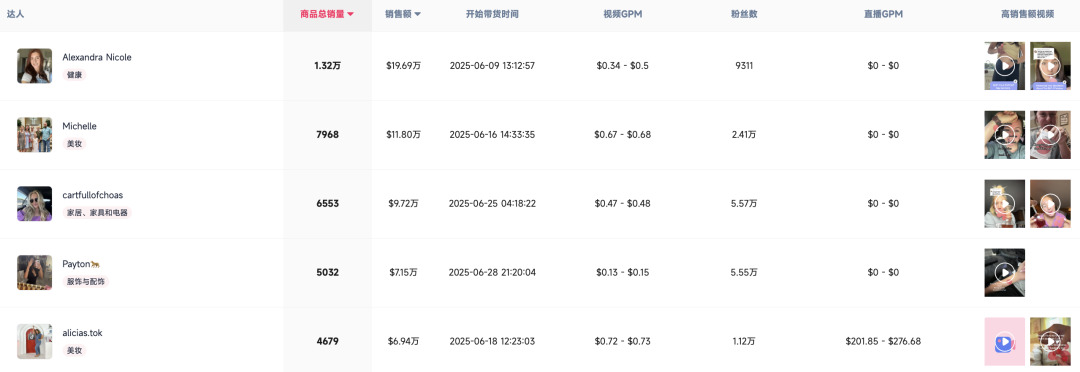The width and height of the screenshot is (1080, 372).
Task: Click start time 2025-06-18 12:23:03
Action: pyautogui.click(x=492, y=341)
